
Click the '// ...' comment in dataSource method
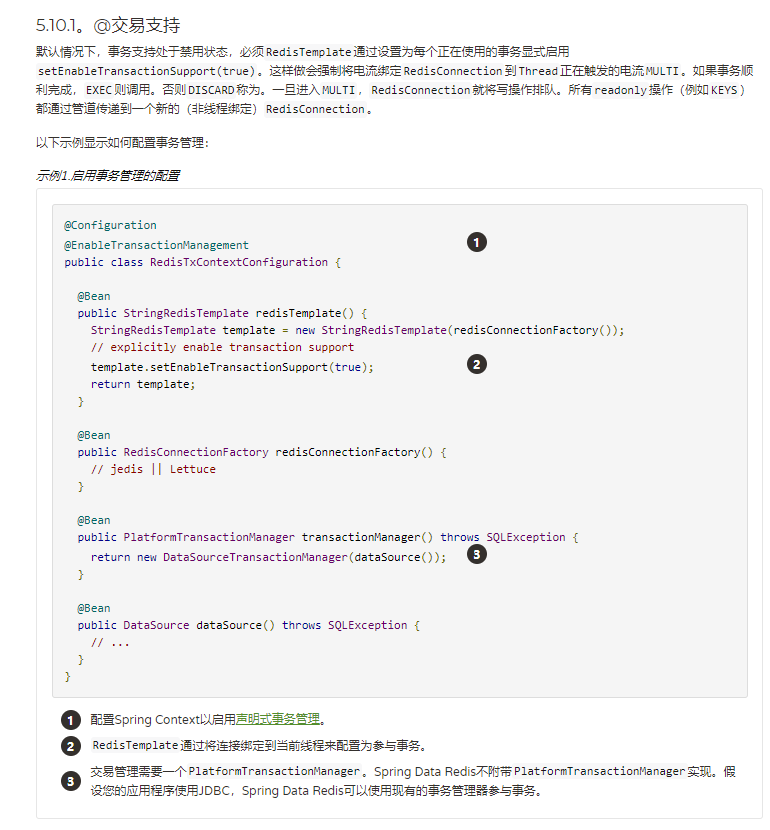pos(110,642)
